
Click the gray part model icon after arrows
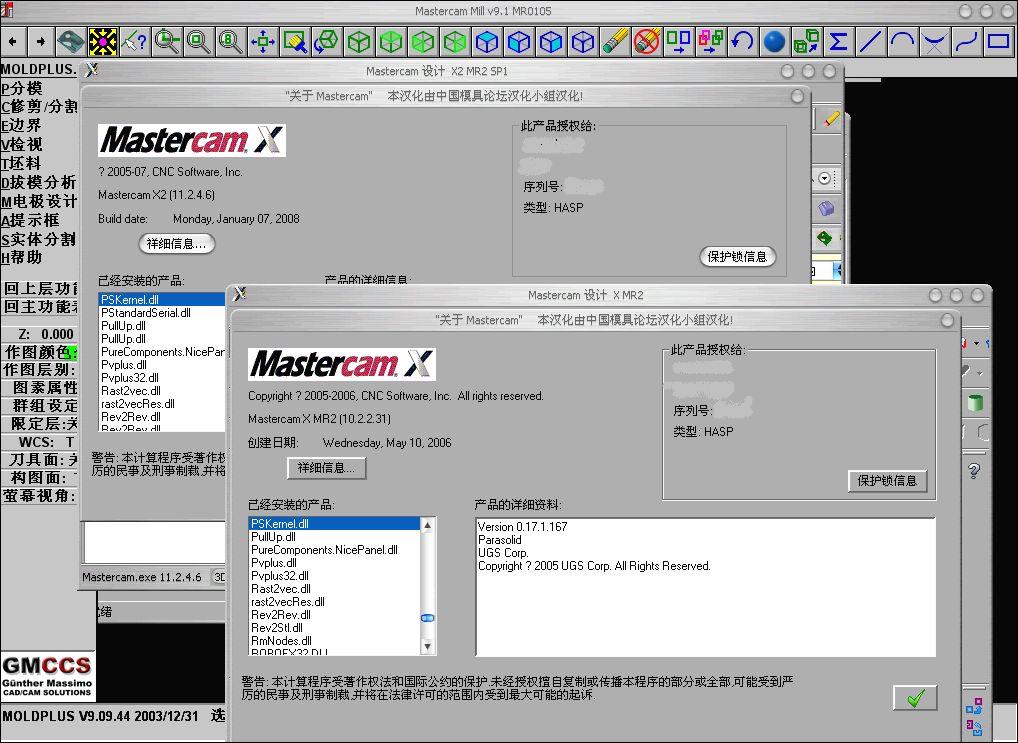click(71, 42)
